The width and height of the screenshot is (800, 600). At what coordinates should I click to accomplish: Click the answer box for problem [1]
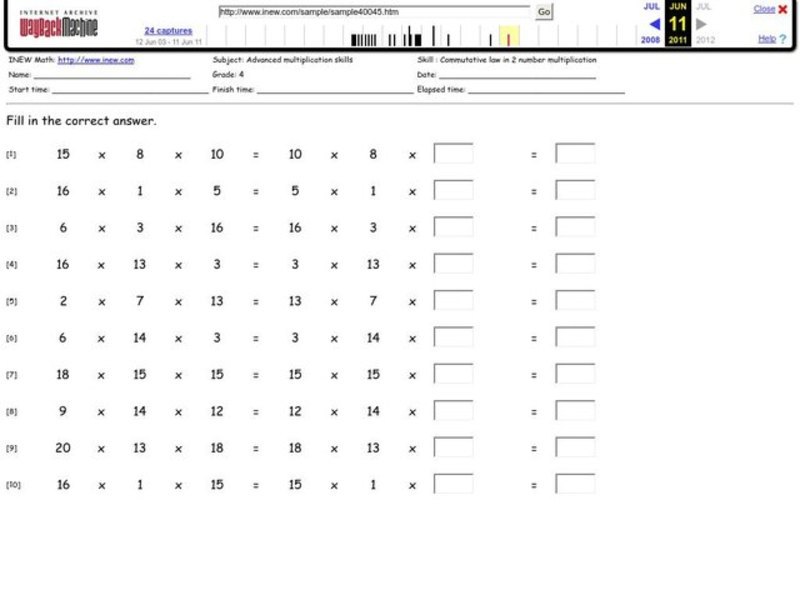click(455, 153)
